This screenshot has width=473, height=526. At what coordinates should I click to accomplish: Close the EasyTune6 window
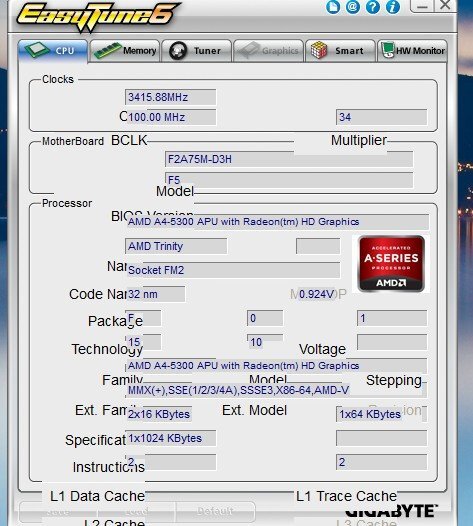pos(445,6)
